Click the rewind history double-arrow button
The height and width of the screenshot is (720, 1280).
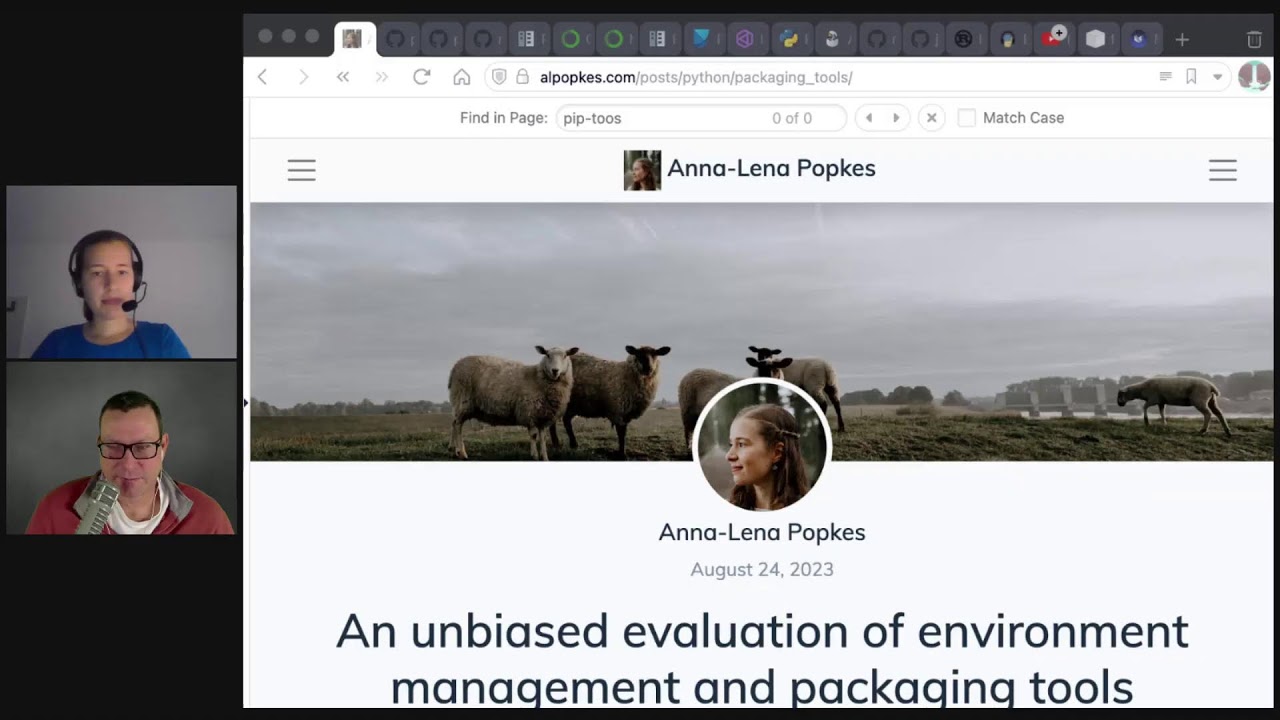(x=343, y=77)
